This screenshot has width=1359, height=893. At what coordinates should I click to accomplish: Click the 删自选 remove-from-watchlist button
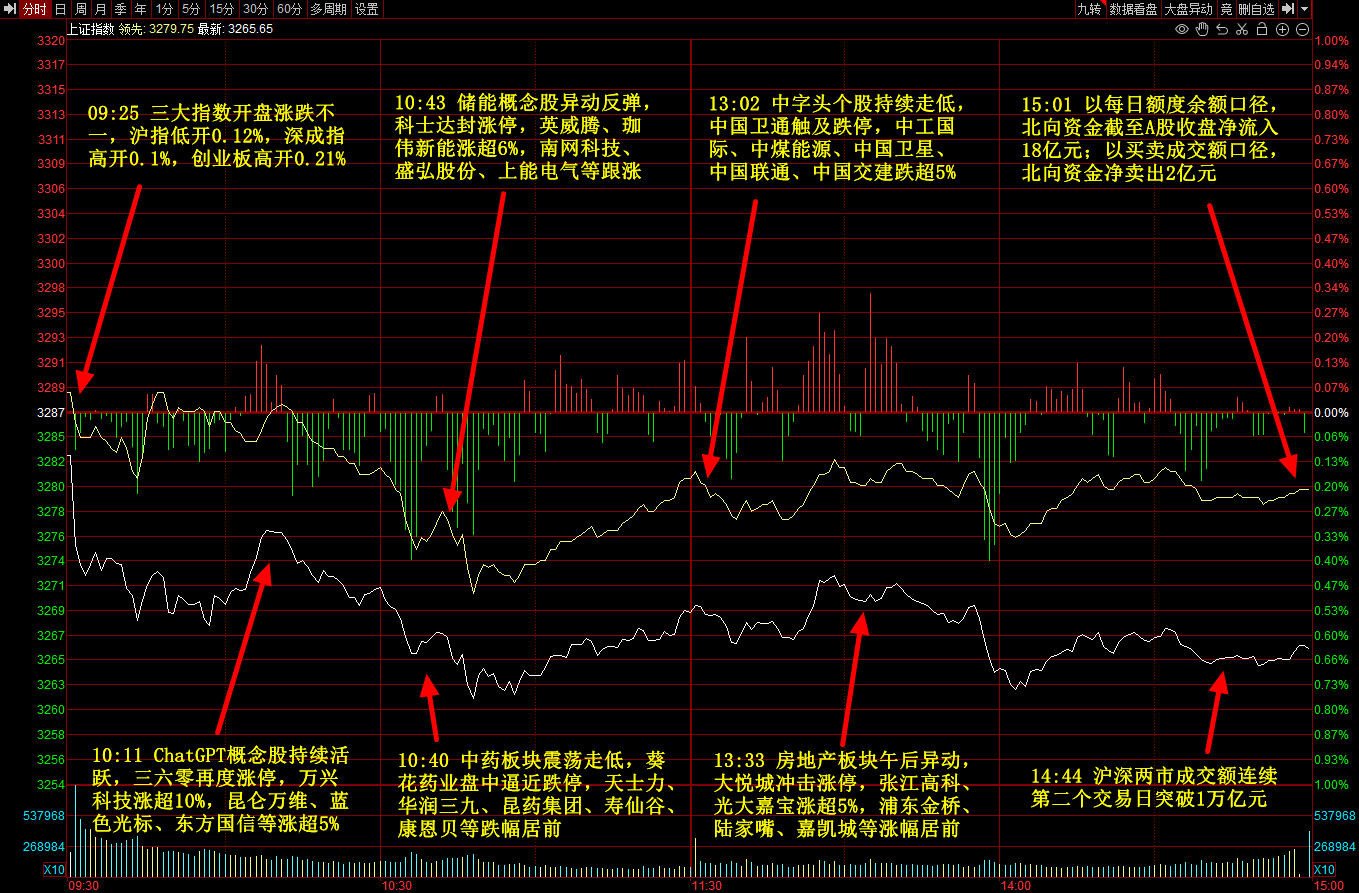1256,9
